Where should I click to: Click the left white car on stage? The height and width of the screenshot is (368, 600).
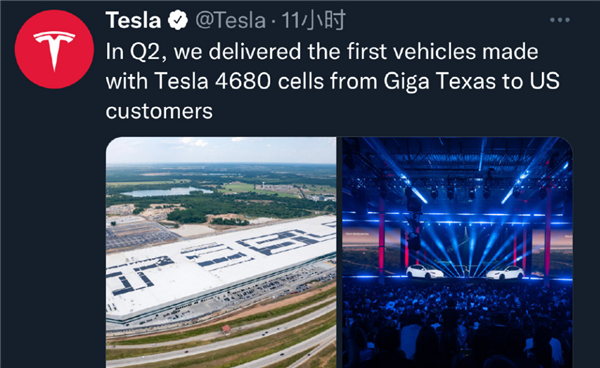(424, 272)
